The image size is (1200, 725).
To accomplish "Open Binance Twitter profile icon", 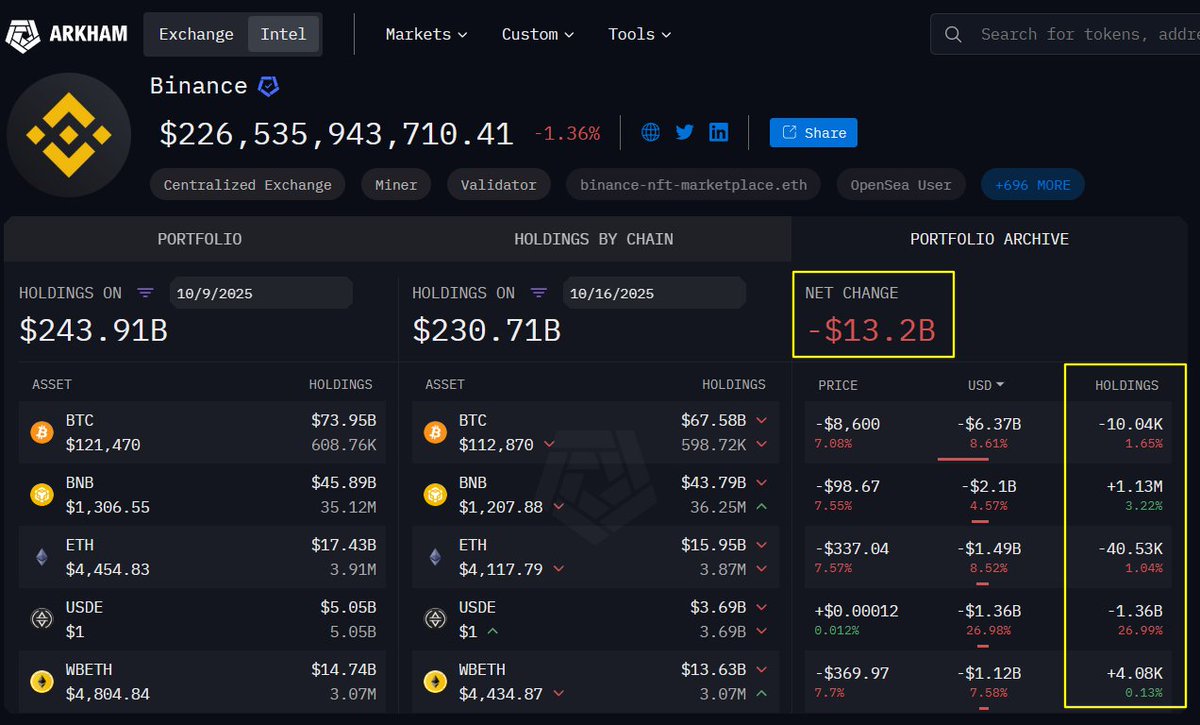I will click(684, 132).
